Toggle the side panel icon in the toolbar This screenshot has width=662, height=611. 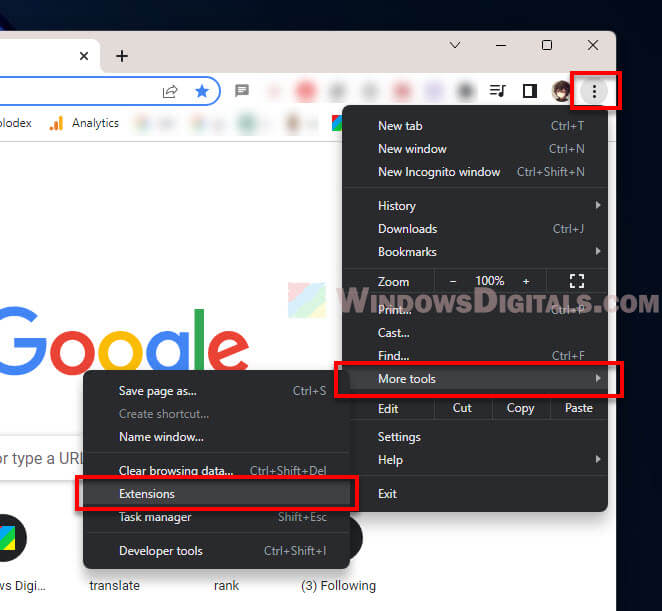529,91
